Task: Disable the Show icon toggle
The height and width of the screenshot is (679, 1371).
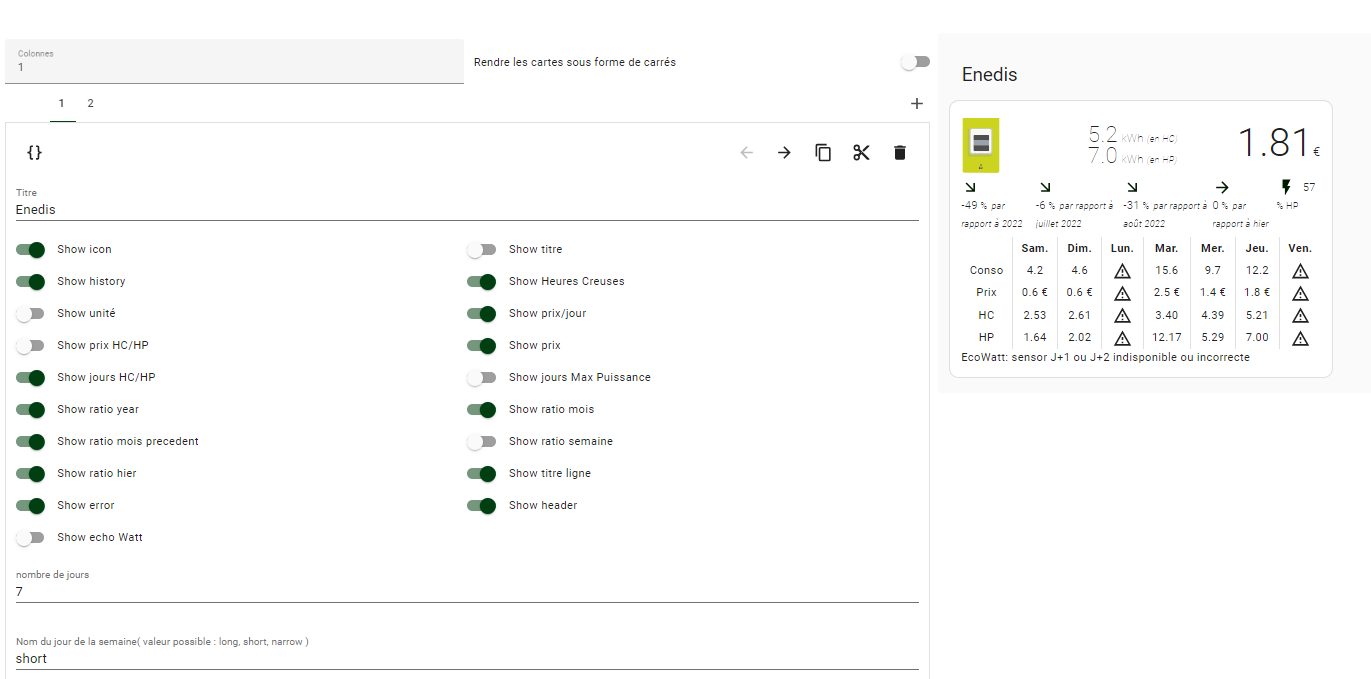Action: pyautogui.click(x=31, y=250)
